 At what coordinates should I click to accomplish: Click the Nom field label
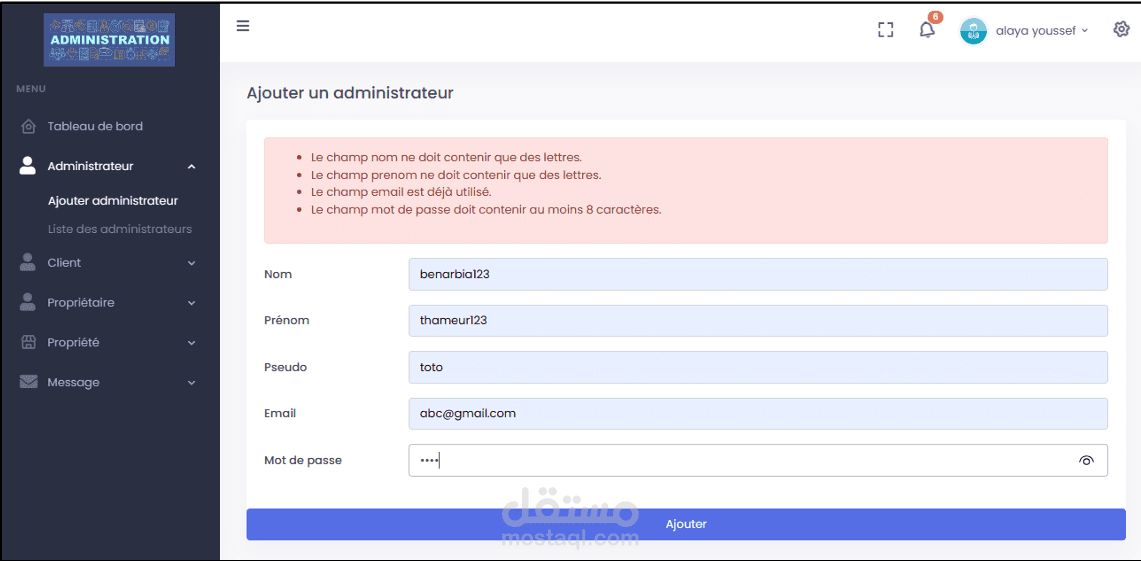[x=277, y=274]
